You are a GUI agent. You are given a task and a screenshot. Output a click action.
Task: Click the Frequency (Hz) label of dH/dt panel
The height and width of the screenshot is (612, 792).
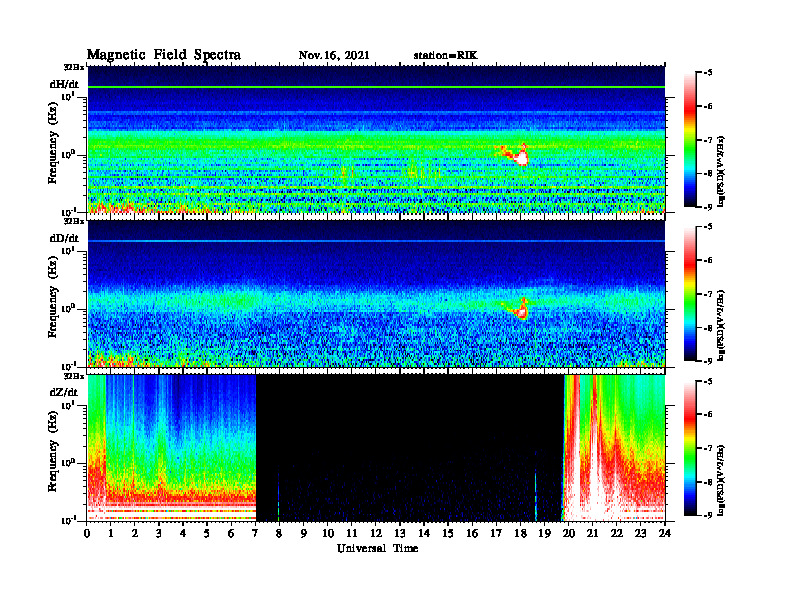53,143
